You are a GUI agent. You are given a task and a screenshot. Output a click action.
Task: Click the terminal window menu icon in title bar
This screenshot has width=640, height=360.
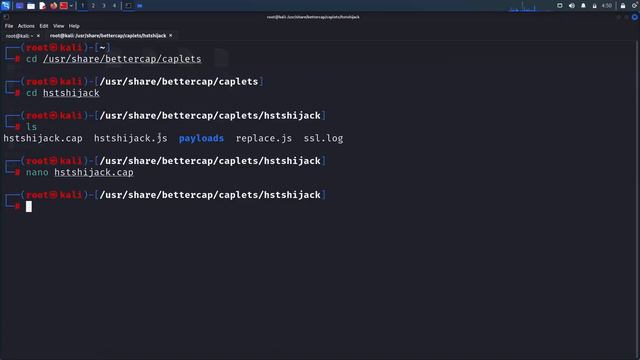pos(6,17)
